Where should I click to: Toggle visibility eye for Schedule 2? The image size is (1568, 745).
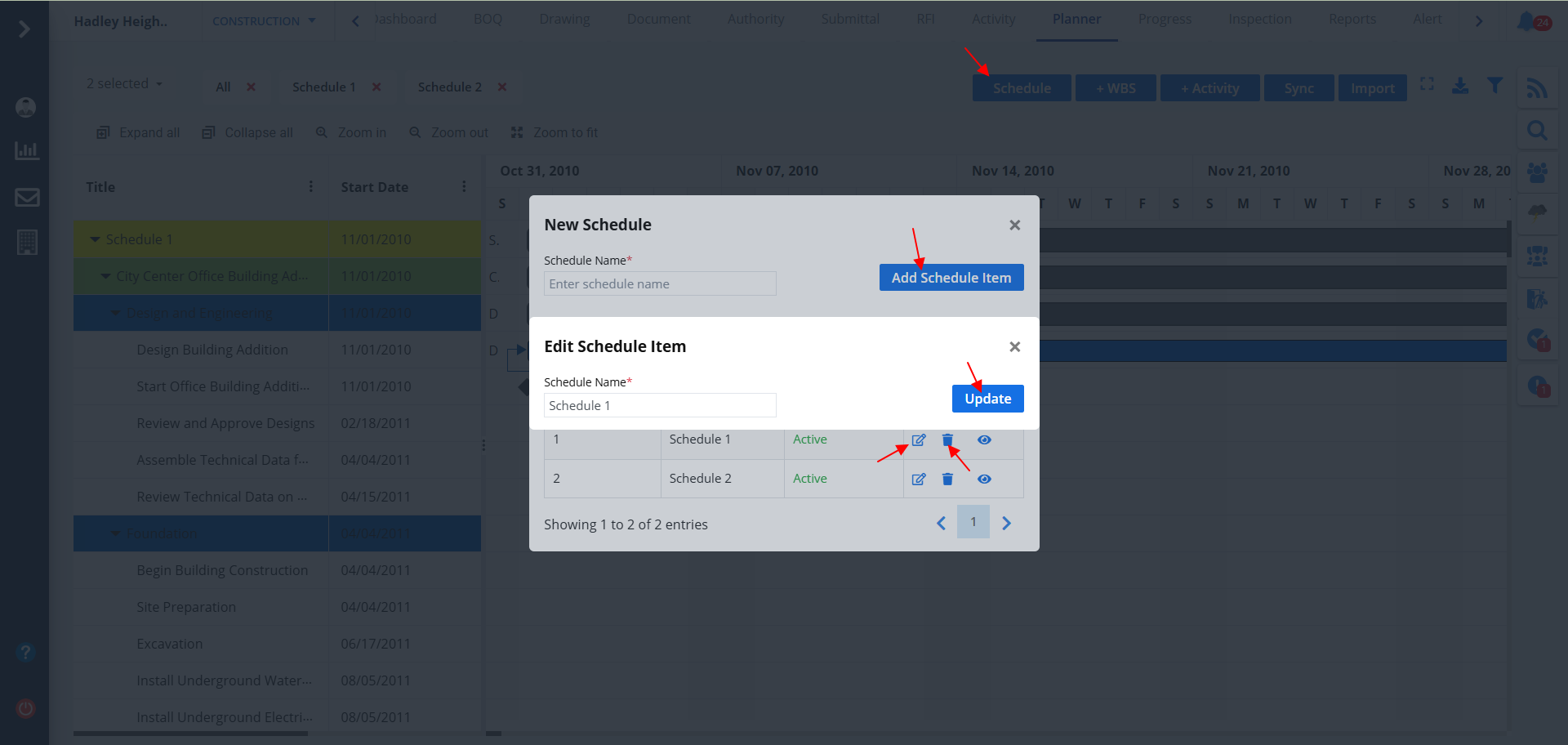pos(984,480)
